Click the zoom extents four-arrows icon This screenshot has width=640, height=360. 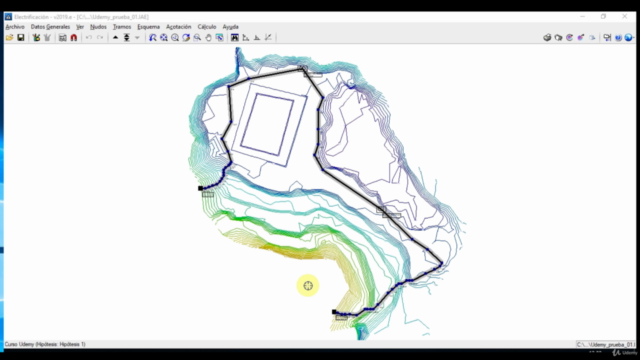164,38
